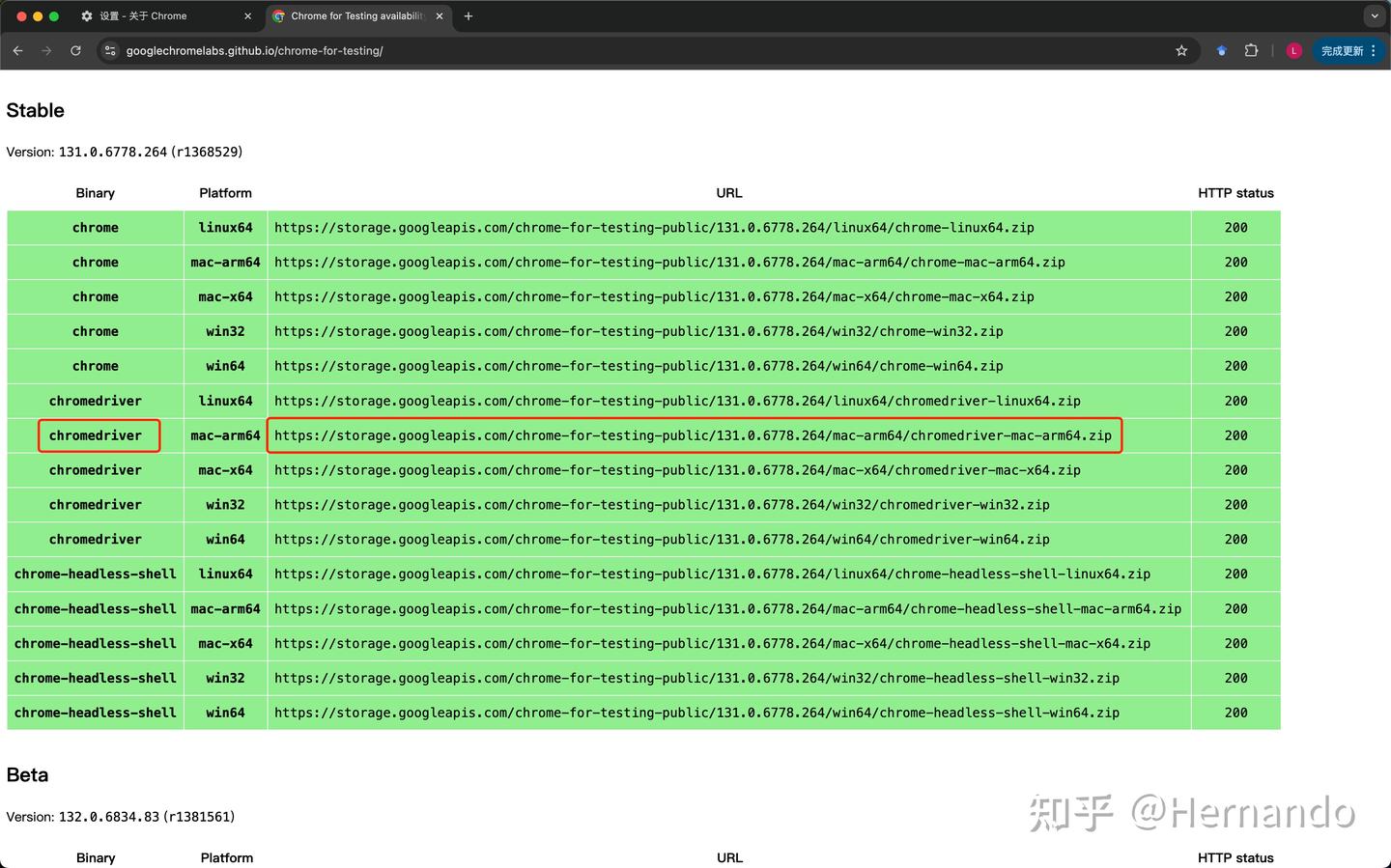Viewport: 1391px width, 868px height.
Task: Click the Stable table HTTP status header
Action: click(1235, 193)
